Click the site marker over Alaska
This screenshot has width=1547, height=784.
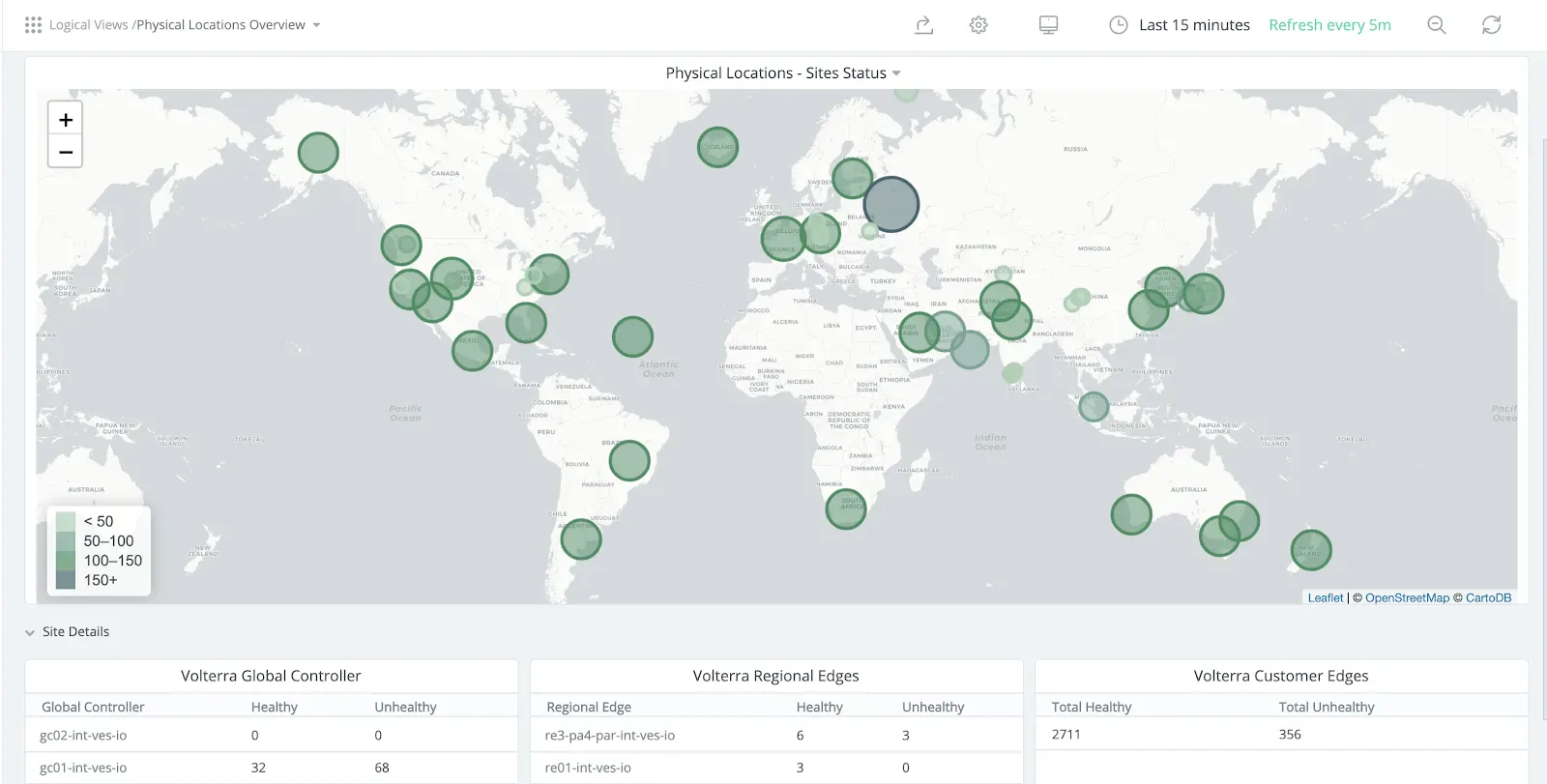[318, 153]
